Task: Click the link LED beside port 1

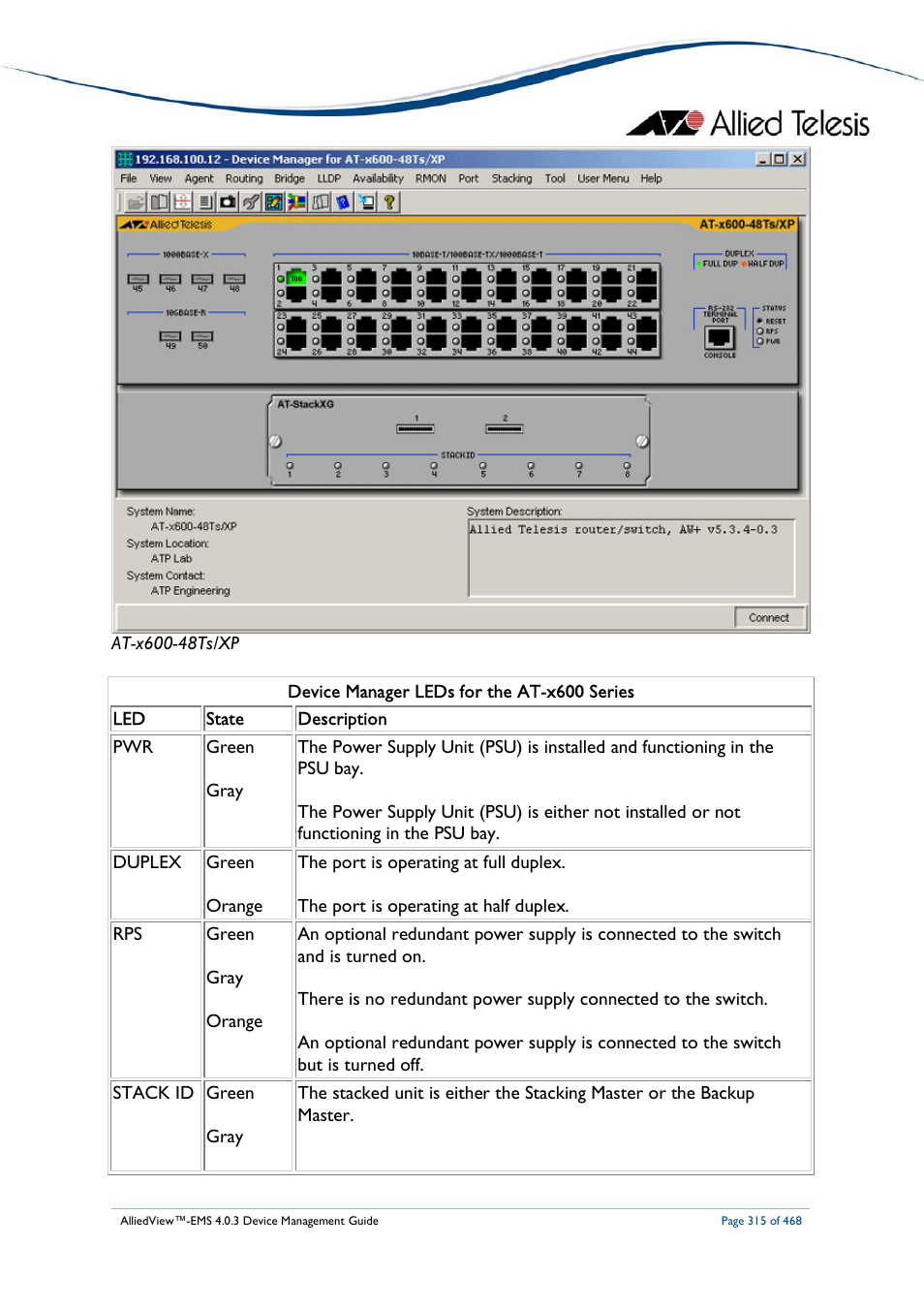Action: tap(281, 278)
